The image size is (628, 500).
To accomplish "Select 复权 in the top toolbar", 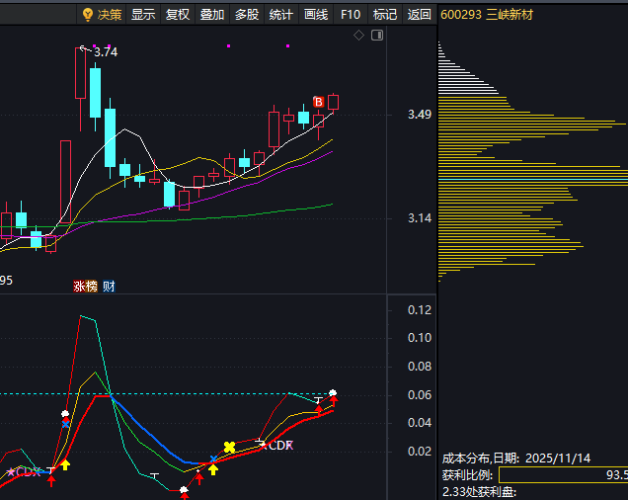I will click(x=177, y=14).
